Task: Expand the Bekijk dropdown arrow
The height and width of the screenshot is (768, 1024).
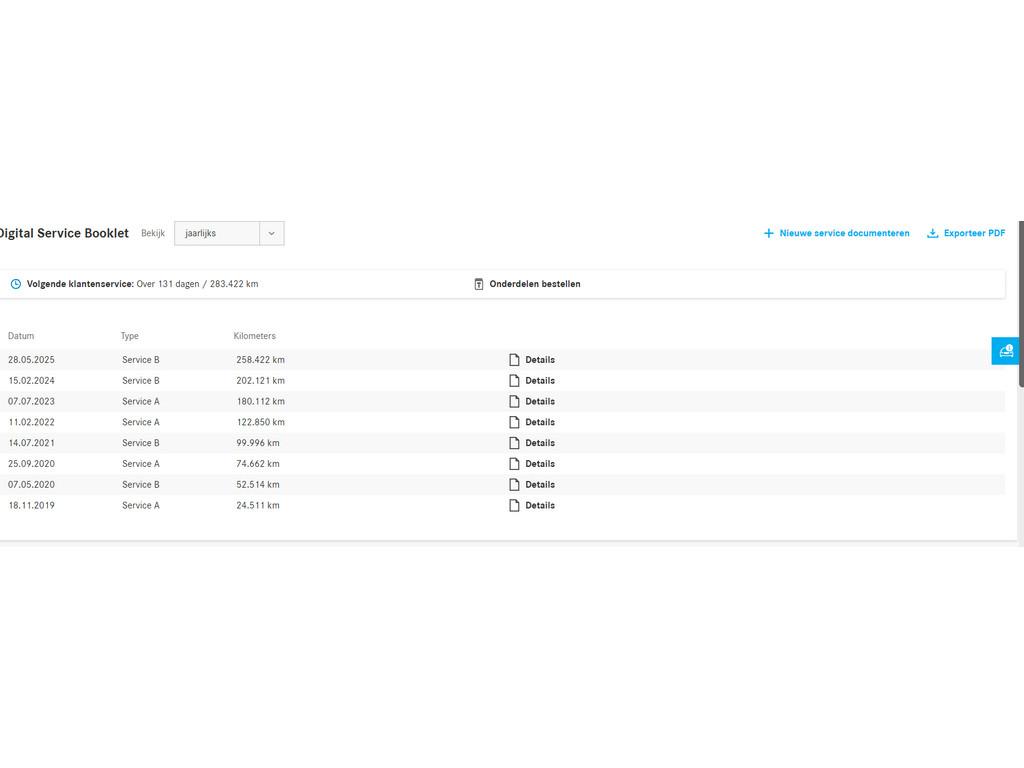Action: point(271,233)
